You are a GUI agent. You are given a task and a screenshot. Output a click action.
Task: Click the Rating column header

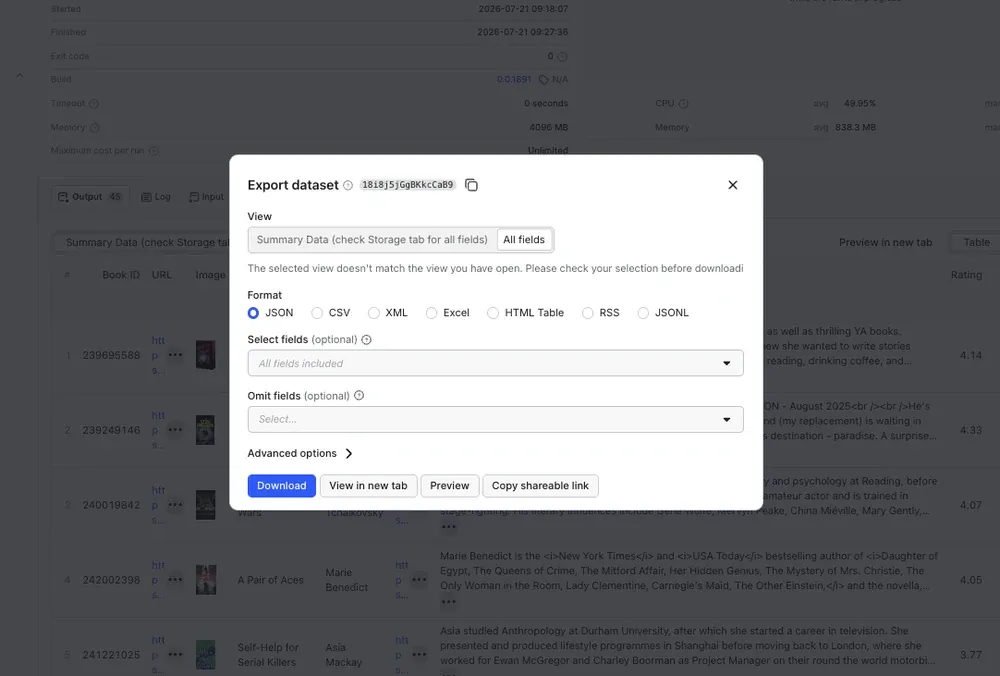966,275
